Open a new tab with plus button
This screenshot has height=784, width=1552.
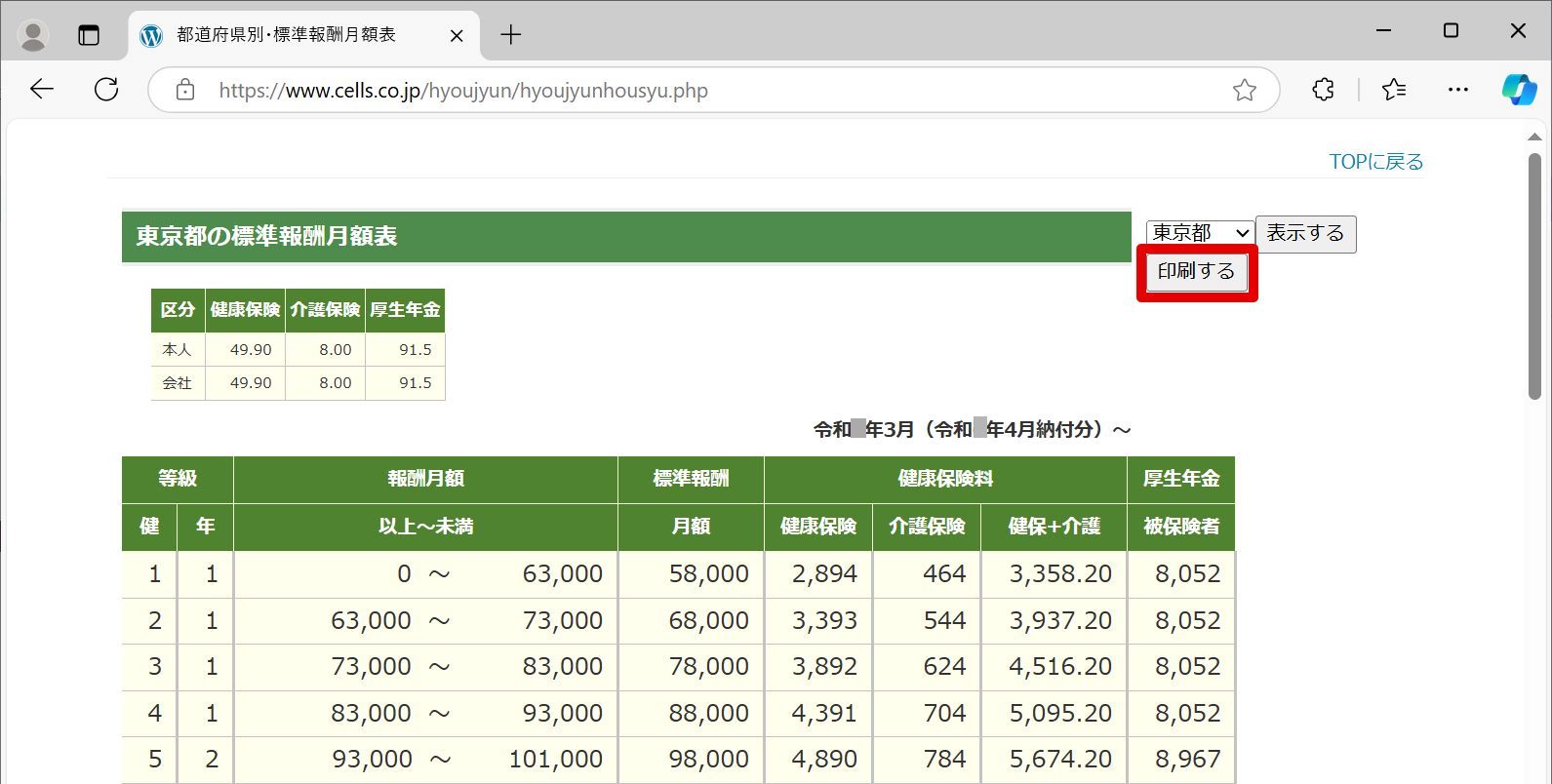click(x=511, y=35)
